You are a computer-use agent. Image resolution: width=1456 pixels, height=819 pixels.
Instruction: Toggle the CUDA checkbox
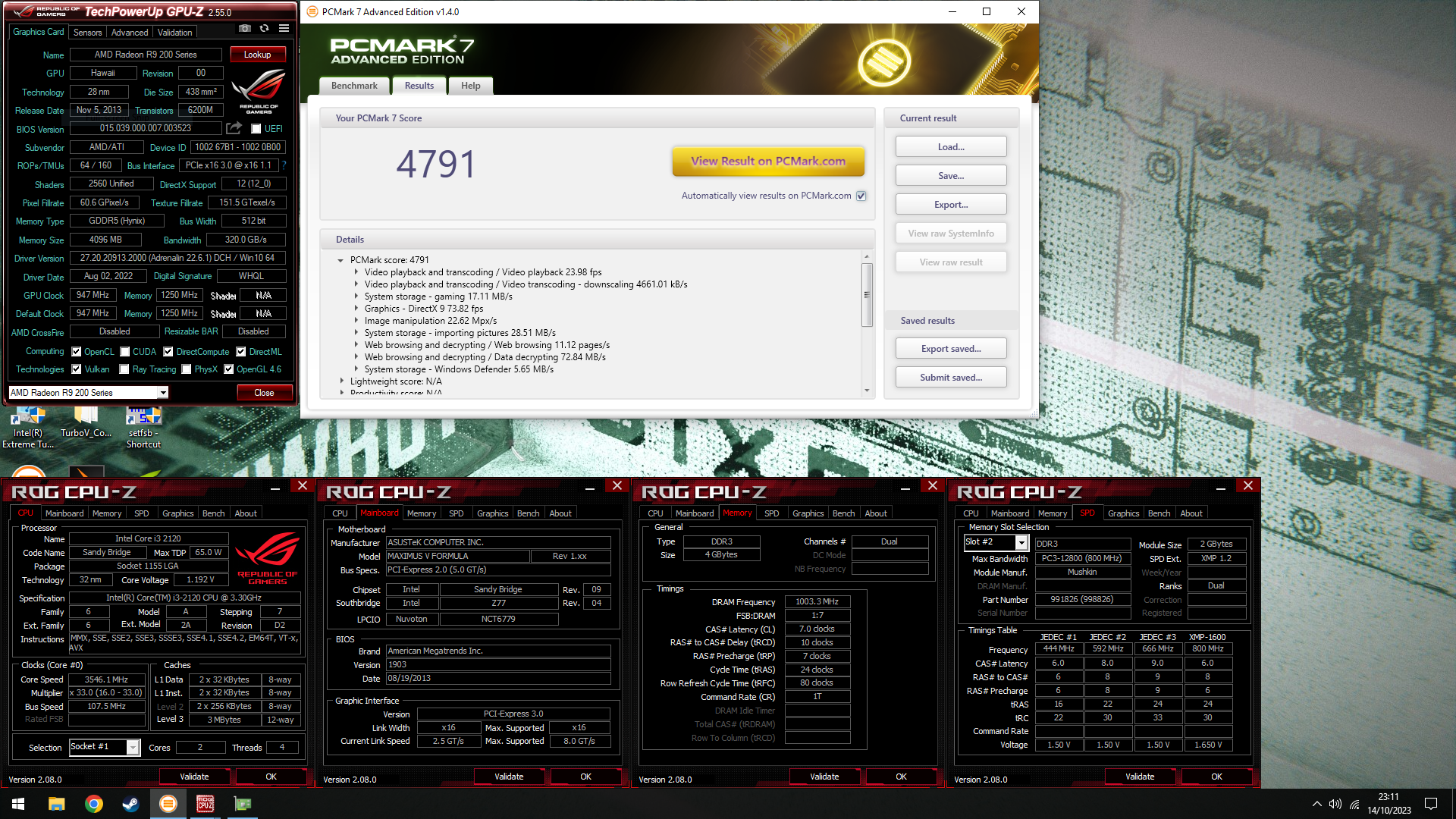click(x=124, y=352)
